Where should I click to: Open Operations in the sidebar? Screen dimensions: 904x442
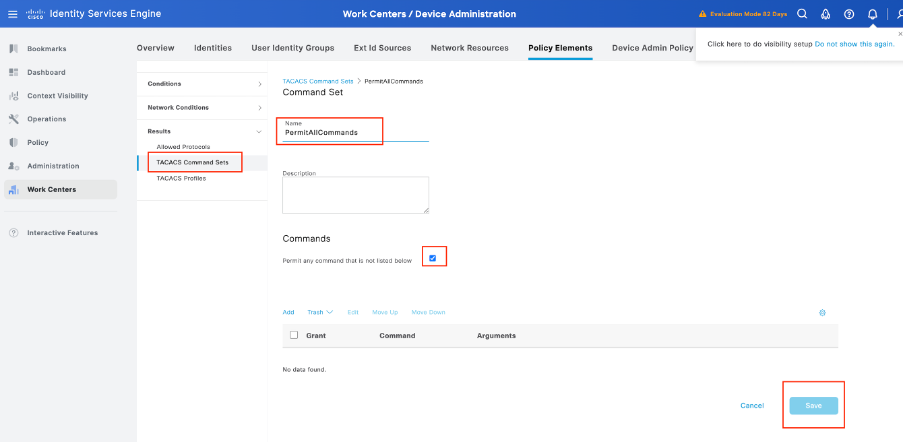[47, 119]
